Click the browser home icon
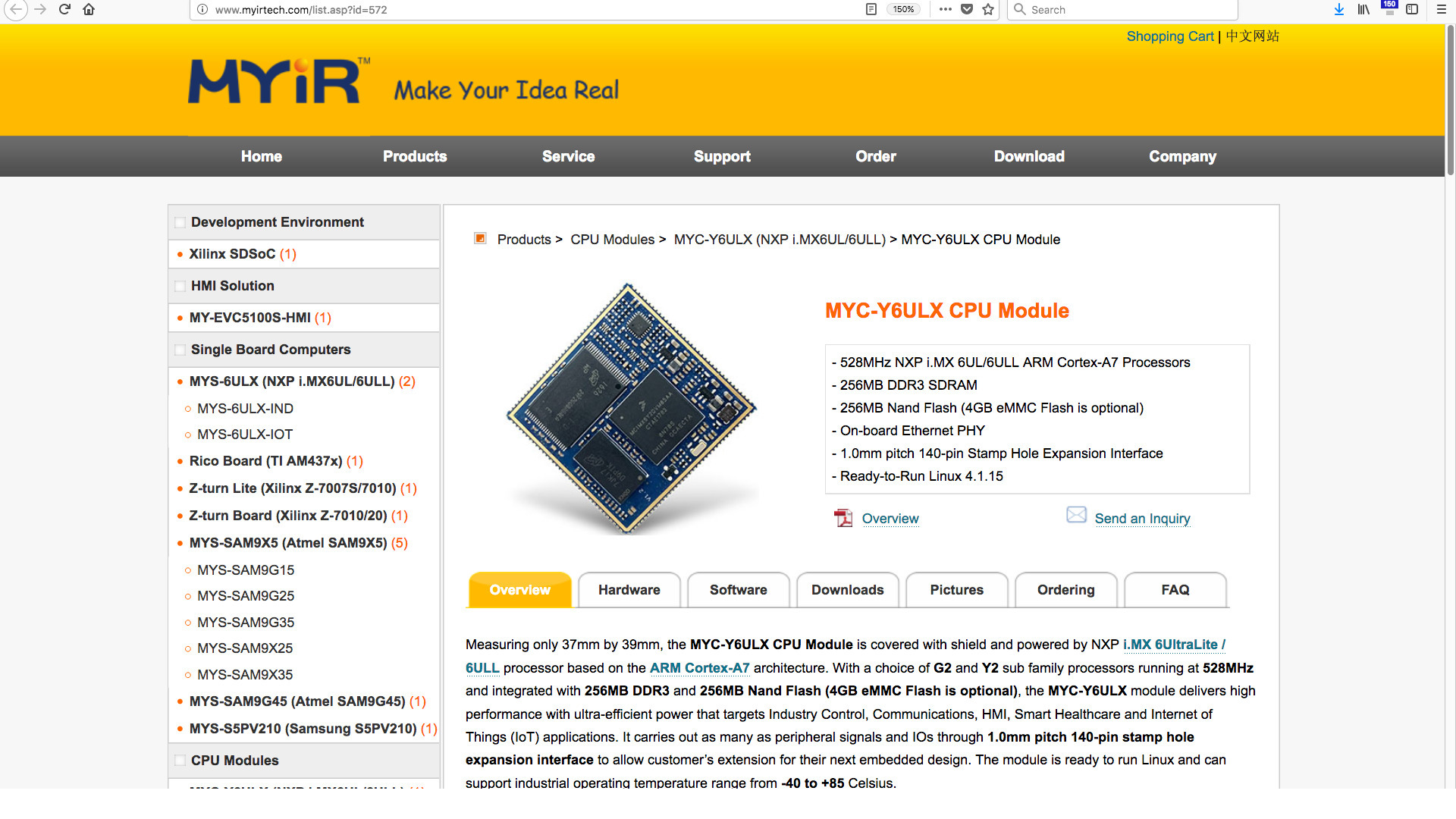Screen dimensions: 1456x819 (x=89, y=9)
